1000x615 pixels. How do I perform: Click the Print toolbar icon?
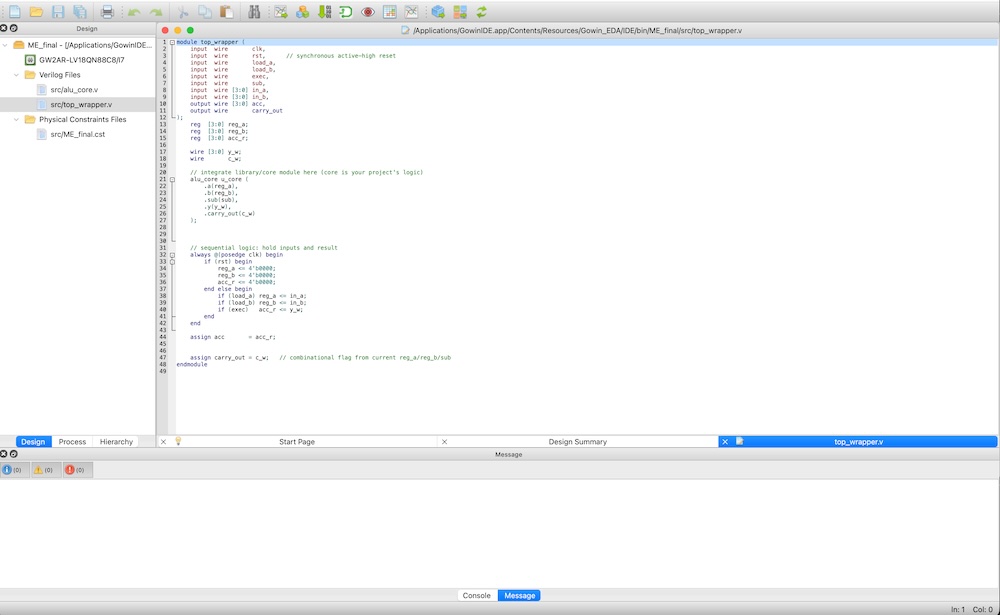click(x=107, y=12)
